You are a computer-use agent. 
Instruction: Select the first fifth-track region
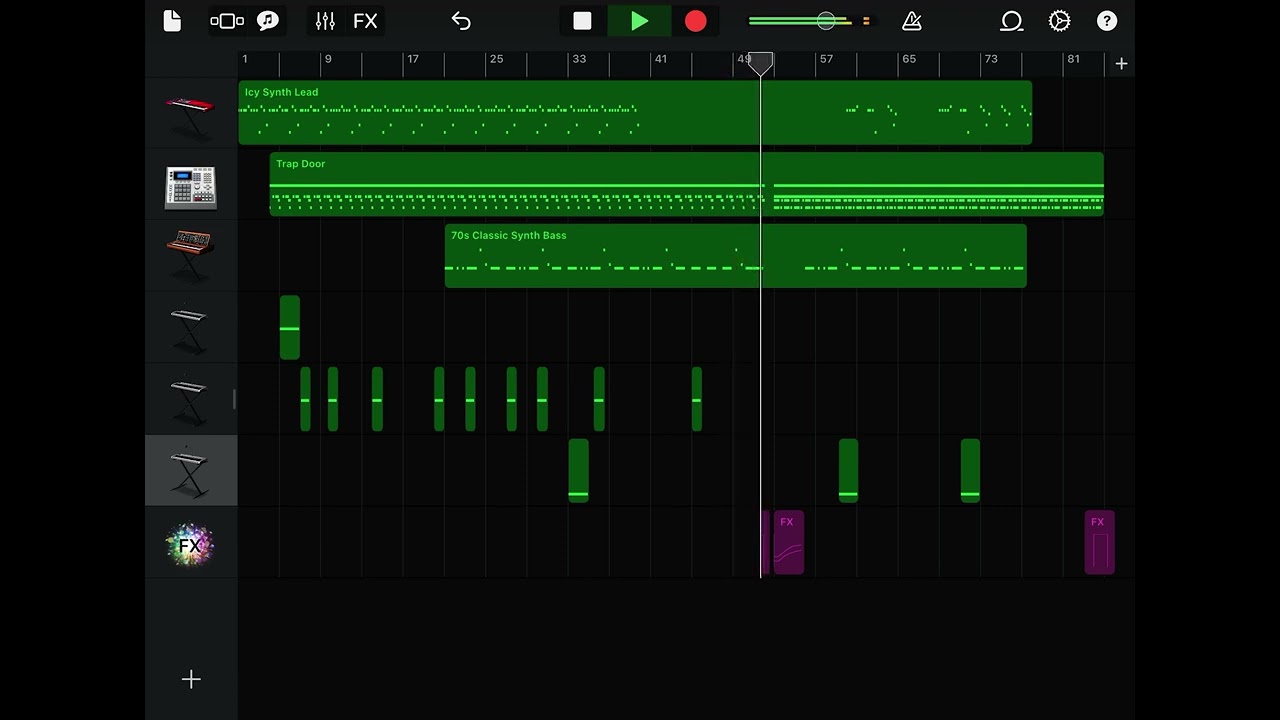click(305, 400)
